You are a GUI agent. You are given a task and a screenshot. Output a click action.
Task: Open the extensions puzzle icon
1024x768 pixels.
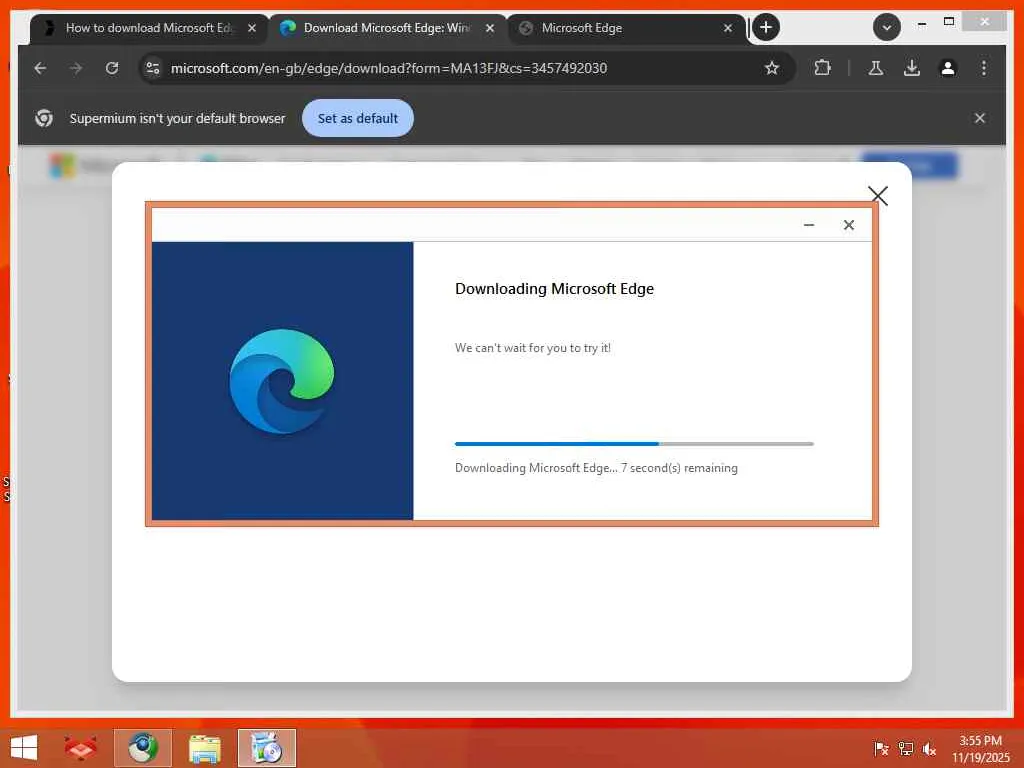coord(823,68)
